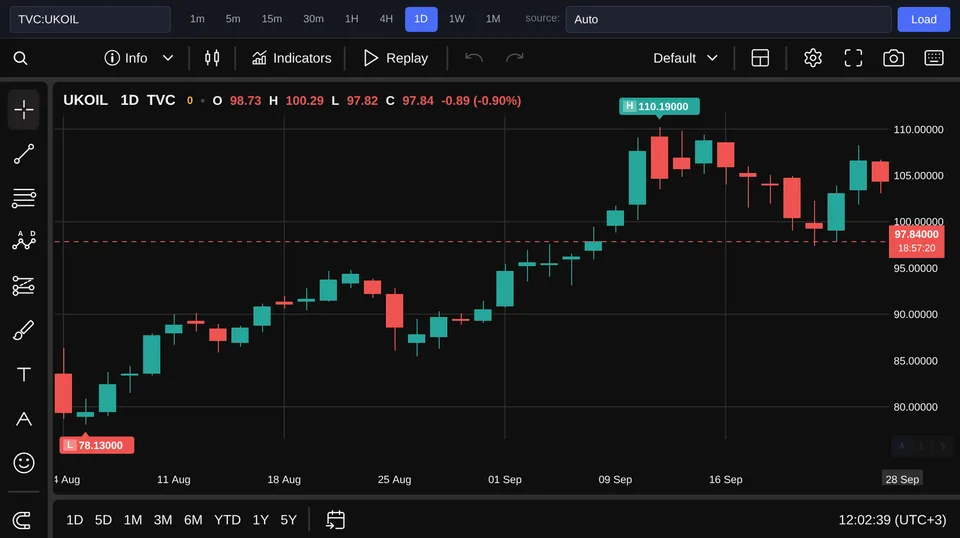Screen dimensions: 960x538
Task: Undo the last chart action
Action: point(474,58)
